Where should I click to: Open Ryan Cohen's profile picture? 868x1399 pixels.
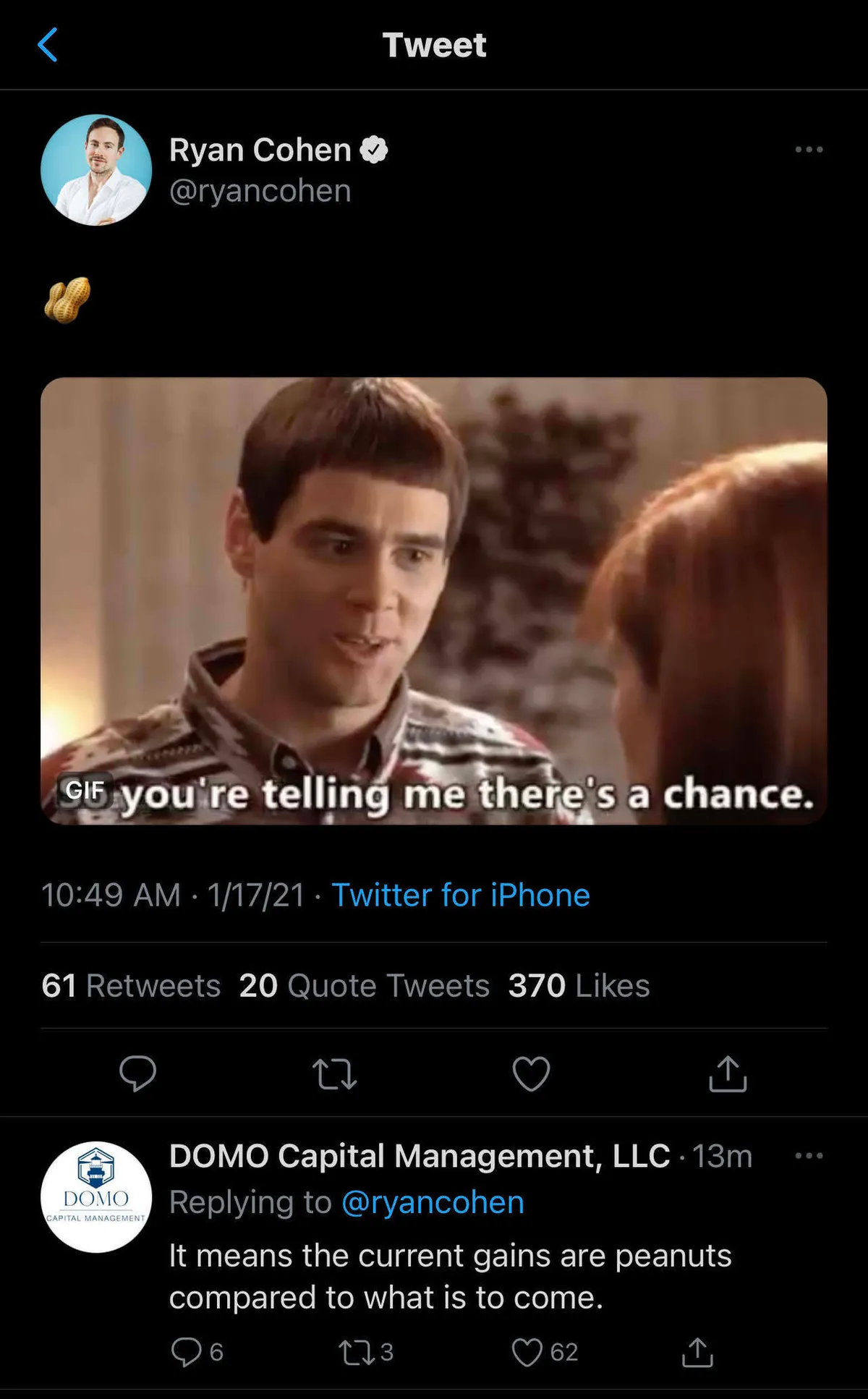[x=96, y=170]
